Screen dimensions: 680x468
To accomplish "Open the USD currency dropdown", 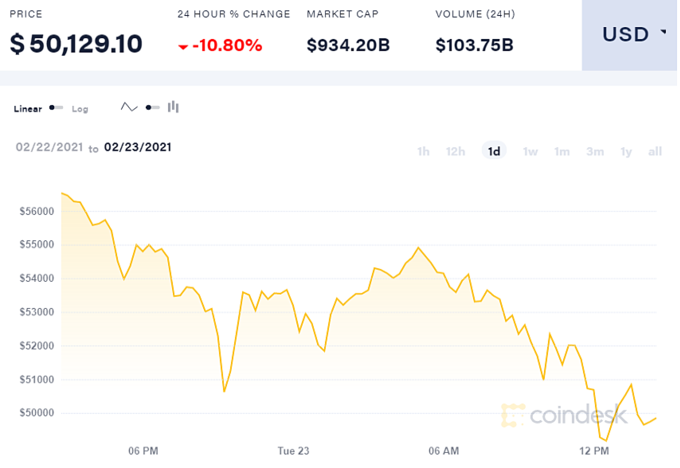I will (x=628, y=35).
